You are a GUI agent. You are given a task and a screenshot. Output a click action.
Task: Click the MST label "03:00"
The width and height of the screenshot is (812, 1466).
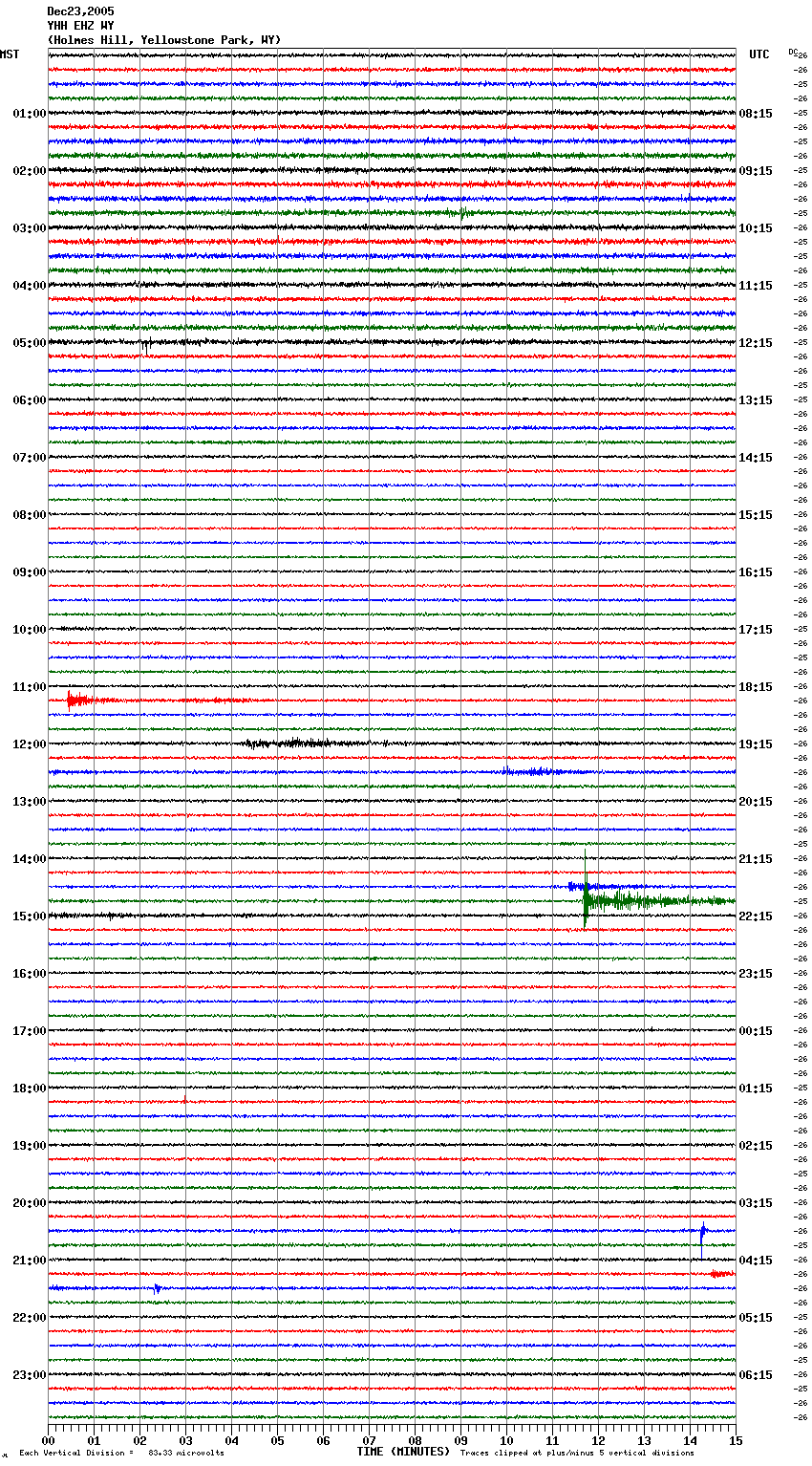30,228
